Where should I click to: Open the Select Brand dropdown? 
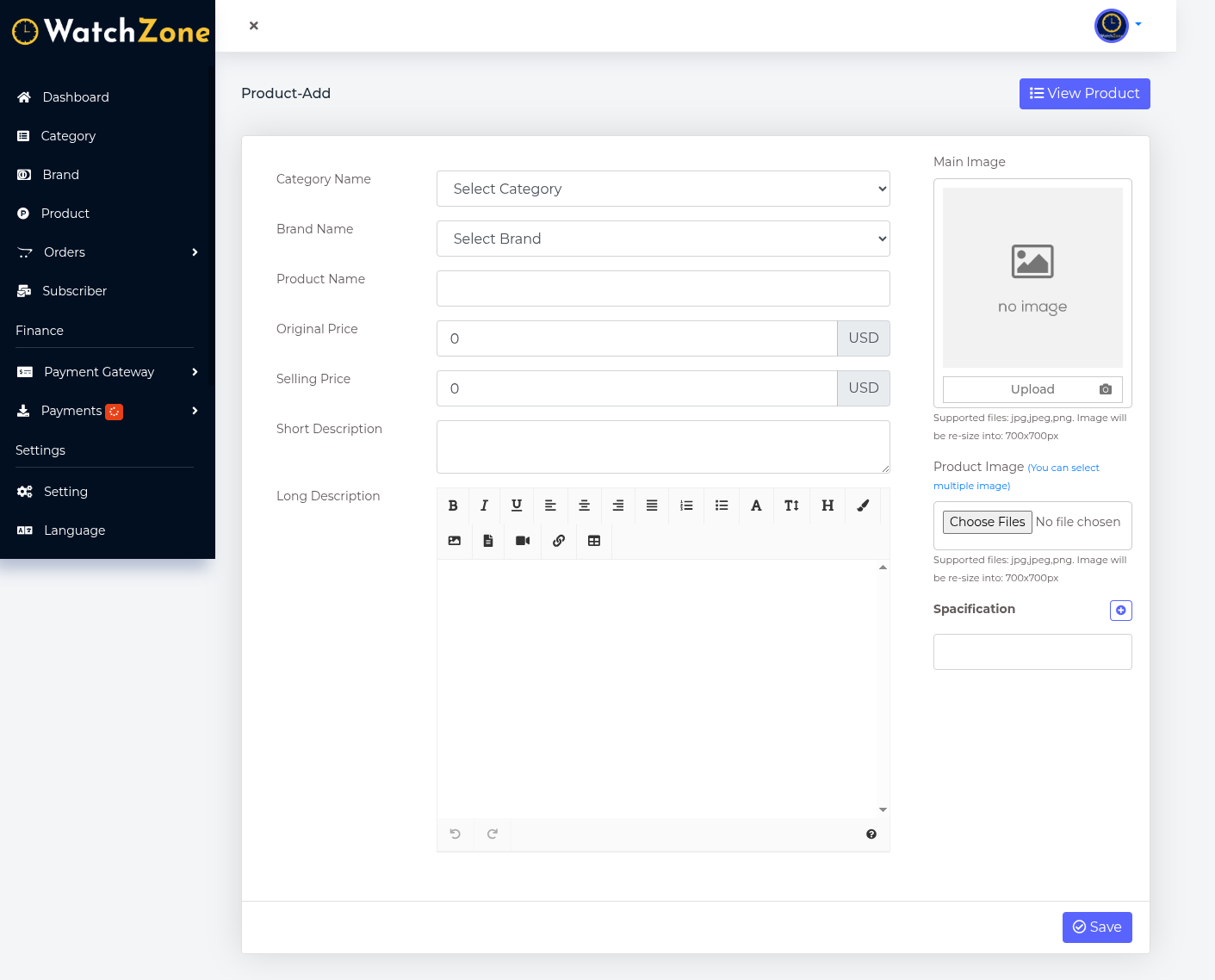click(663, 239)
